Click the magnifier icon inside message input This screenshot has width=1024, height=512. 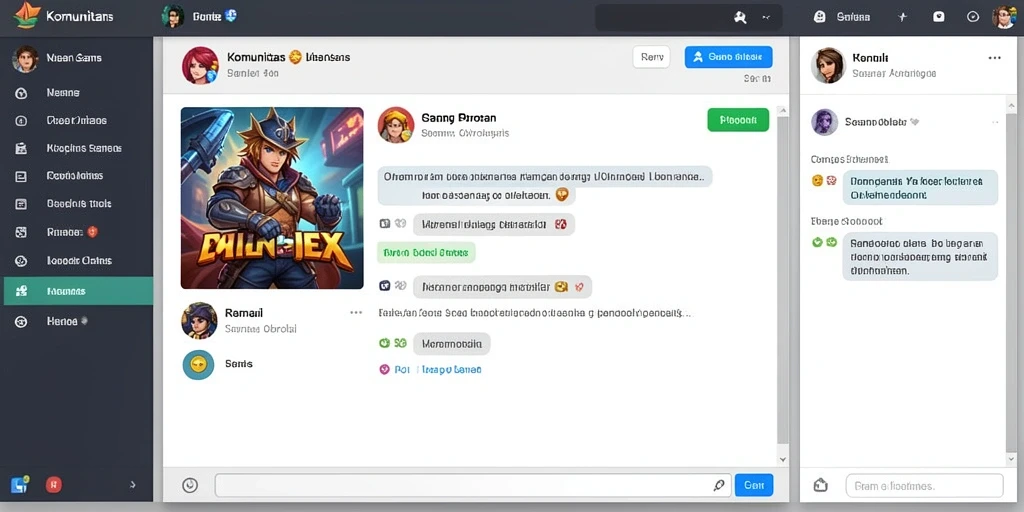(x=718, y=485)
